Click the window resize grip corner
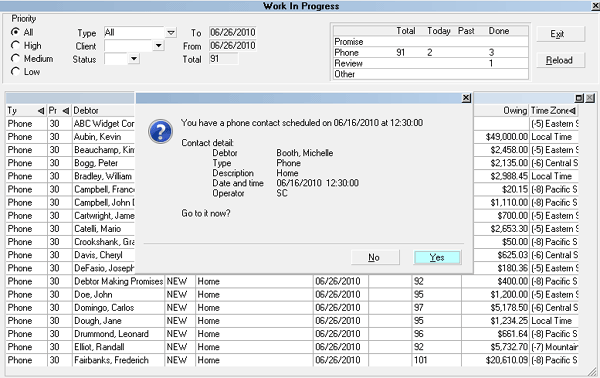 coord(592,372)
